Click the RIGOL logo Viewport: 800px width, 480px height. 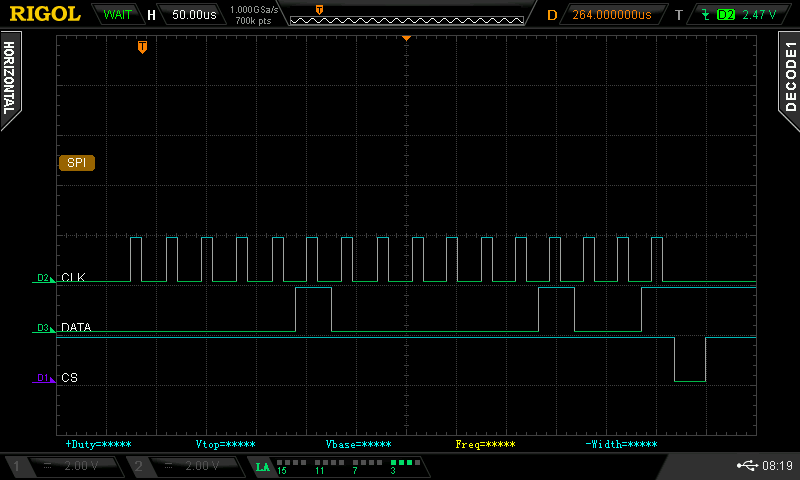(x=45, y=14)
